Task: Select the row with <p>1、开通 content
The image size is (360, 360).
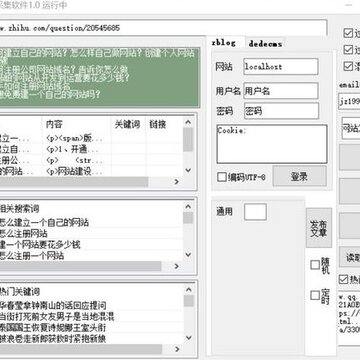Action: (x=91, y=149)
